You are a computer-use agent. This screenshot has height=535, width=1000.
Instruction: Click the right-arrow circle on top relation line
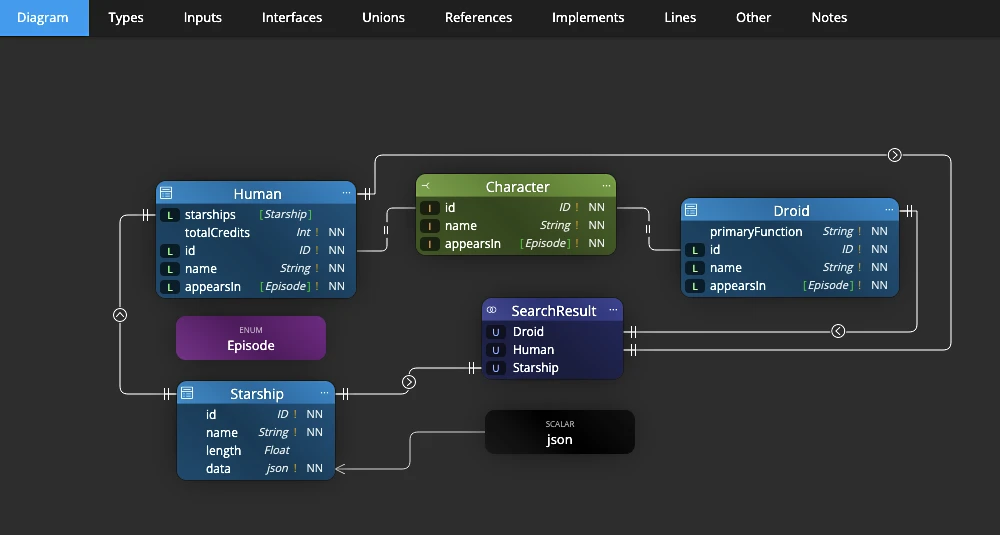(x=895, y=155)
